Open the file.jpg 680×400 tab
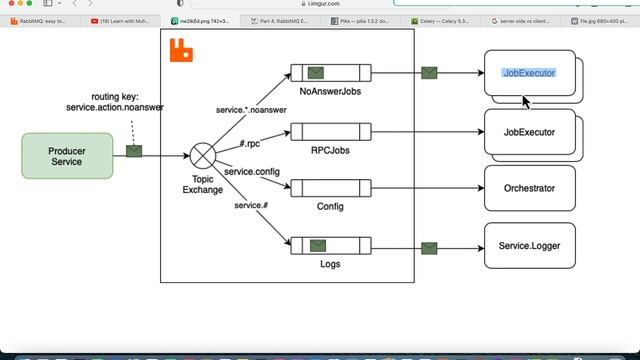The width and height of the screenshot is (640, 360). point(599,21)
